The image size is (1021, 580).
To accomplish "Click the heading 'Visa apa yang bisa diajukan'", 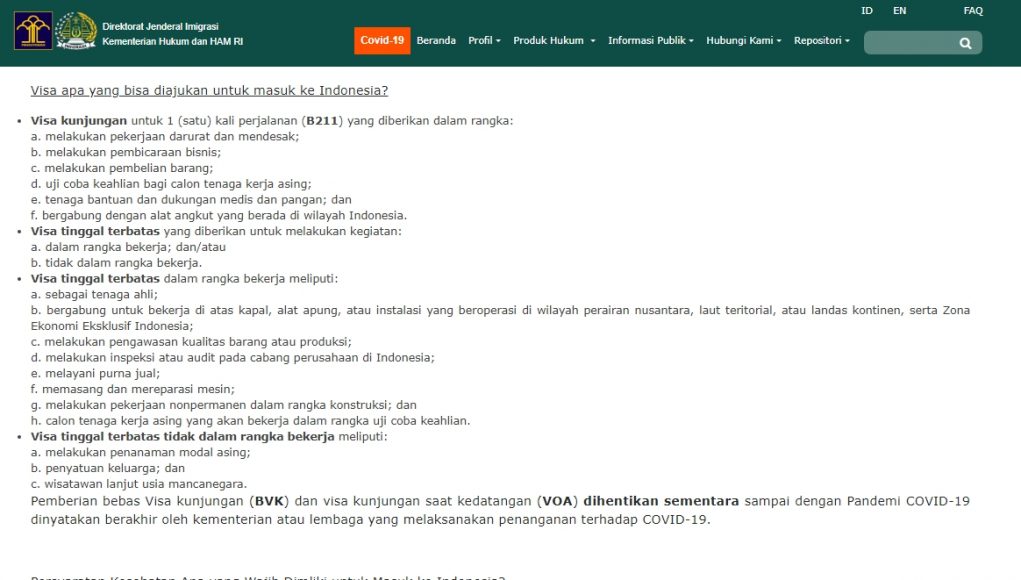I will tap(209, 91).
